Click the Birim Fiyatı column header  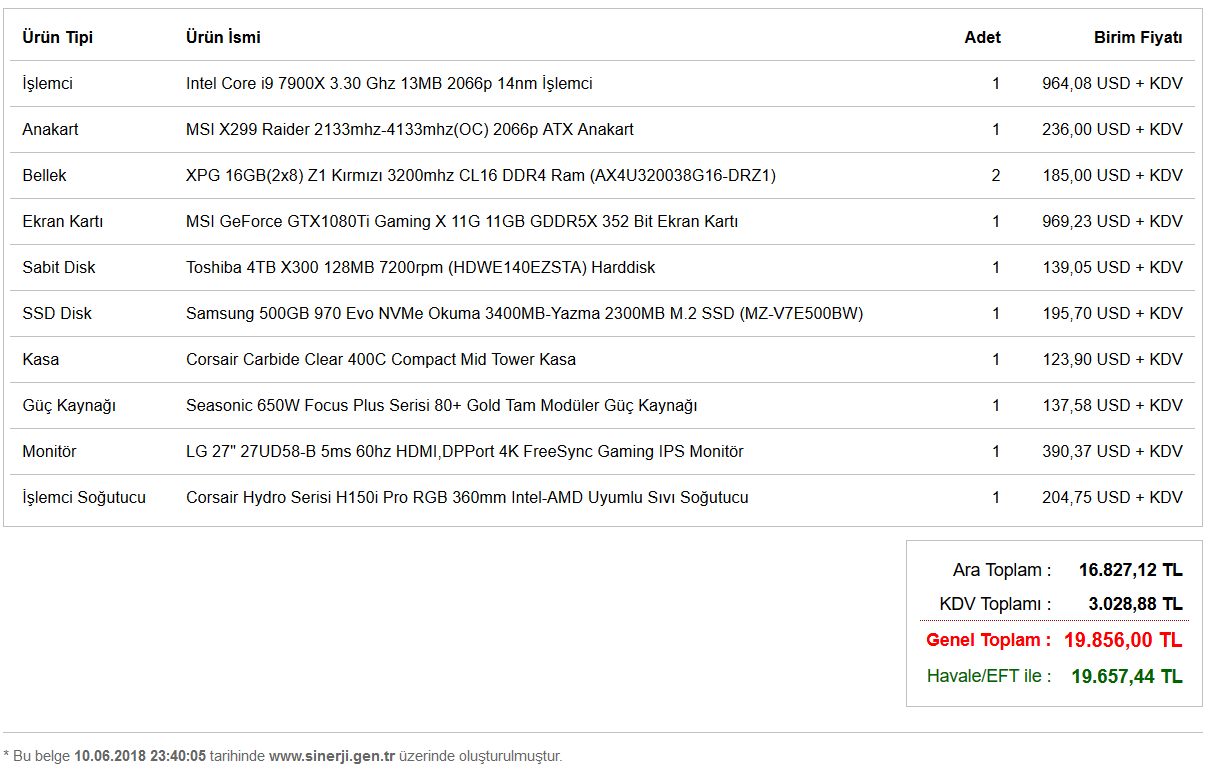1138,37
